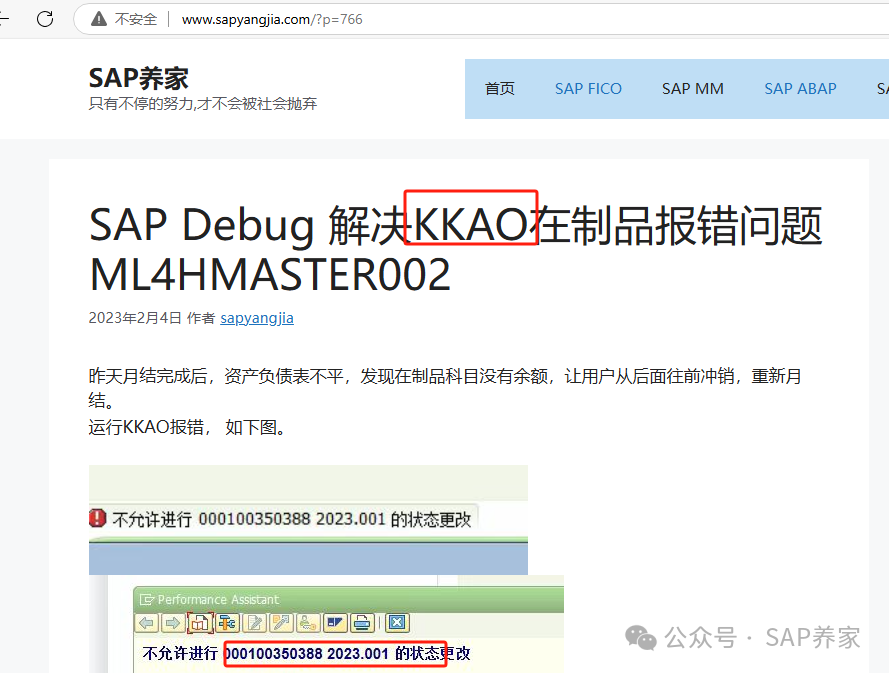Image resolution: width=889 pixels, height=673 pixels.
Task: Click the Performance Assistant message 的状态更改
Action: [x=433, y=654]
